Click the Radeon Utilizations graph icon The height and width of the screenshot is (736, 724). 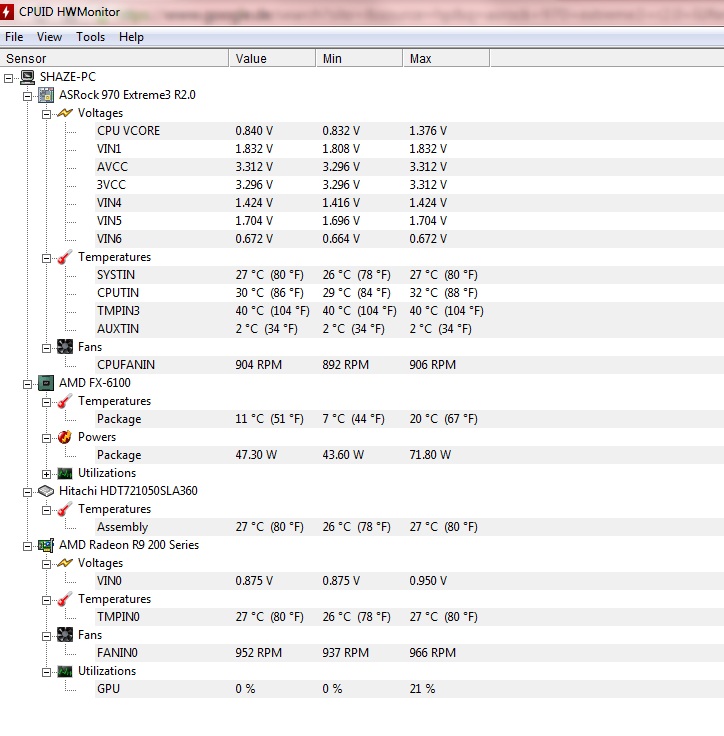[65, 671]
